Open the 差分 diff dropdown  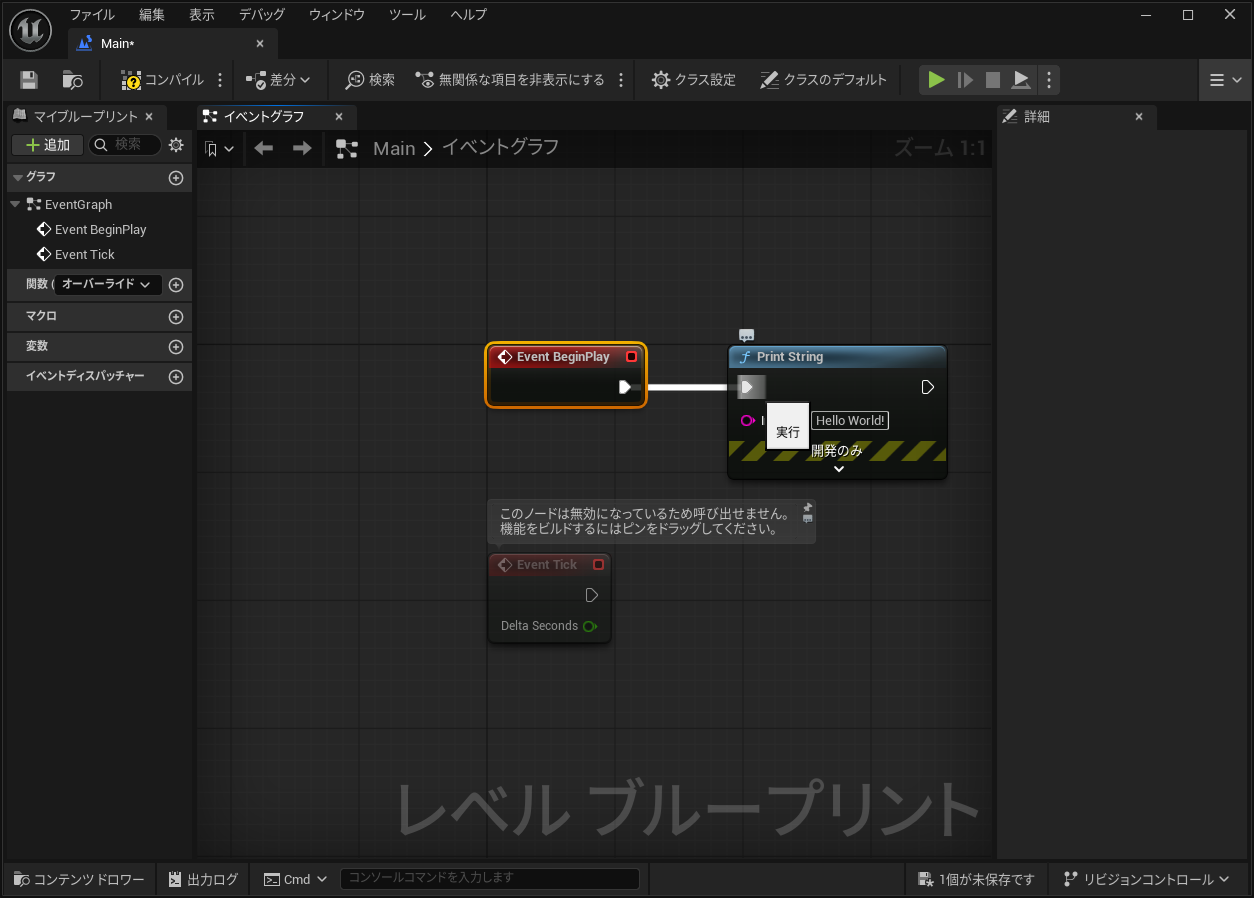tap(278, 80)
